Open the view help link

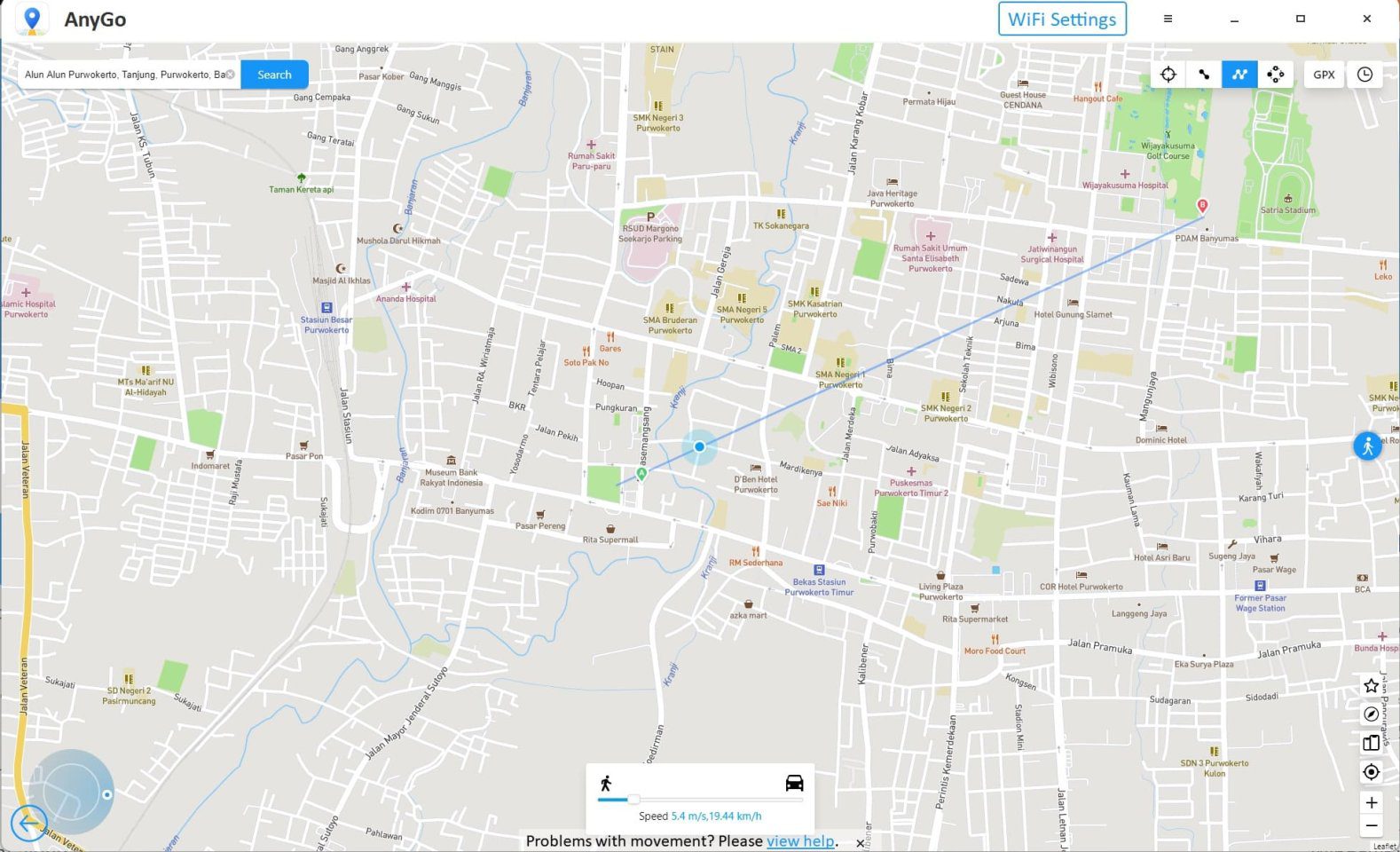[x=799, y=840]
